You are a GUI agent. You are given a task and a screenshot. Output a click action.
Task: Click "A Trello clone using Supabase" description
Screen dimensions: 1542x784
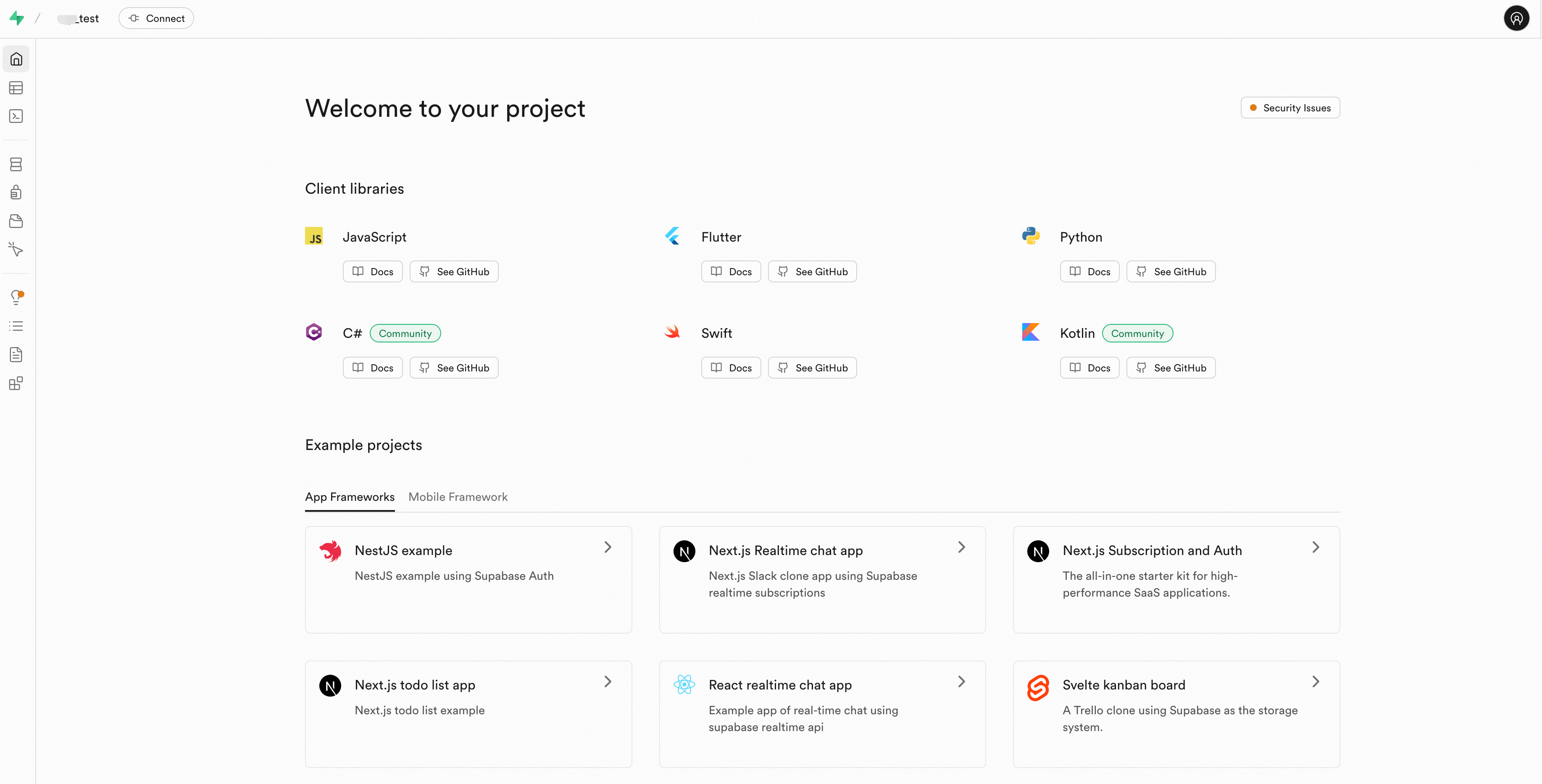pos(1180,719)
